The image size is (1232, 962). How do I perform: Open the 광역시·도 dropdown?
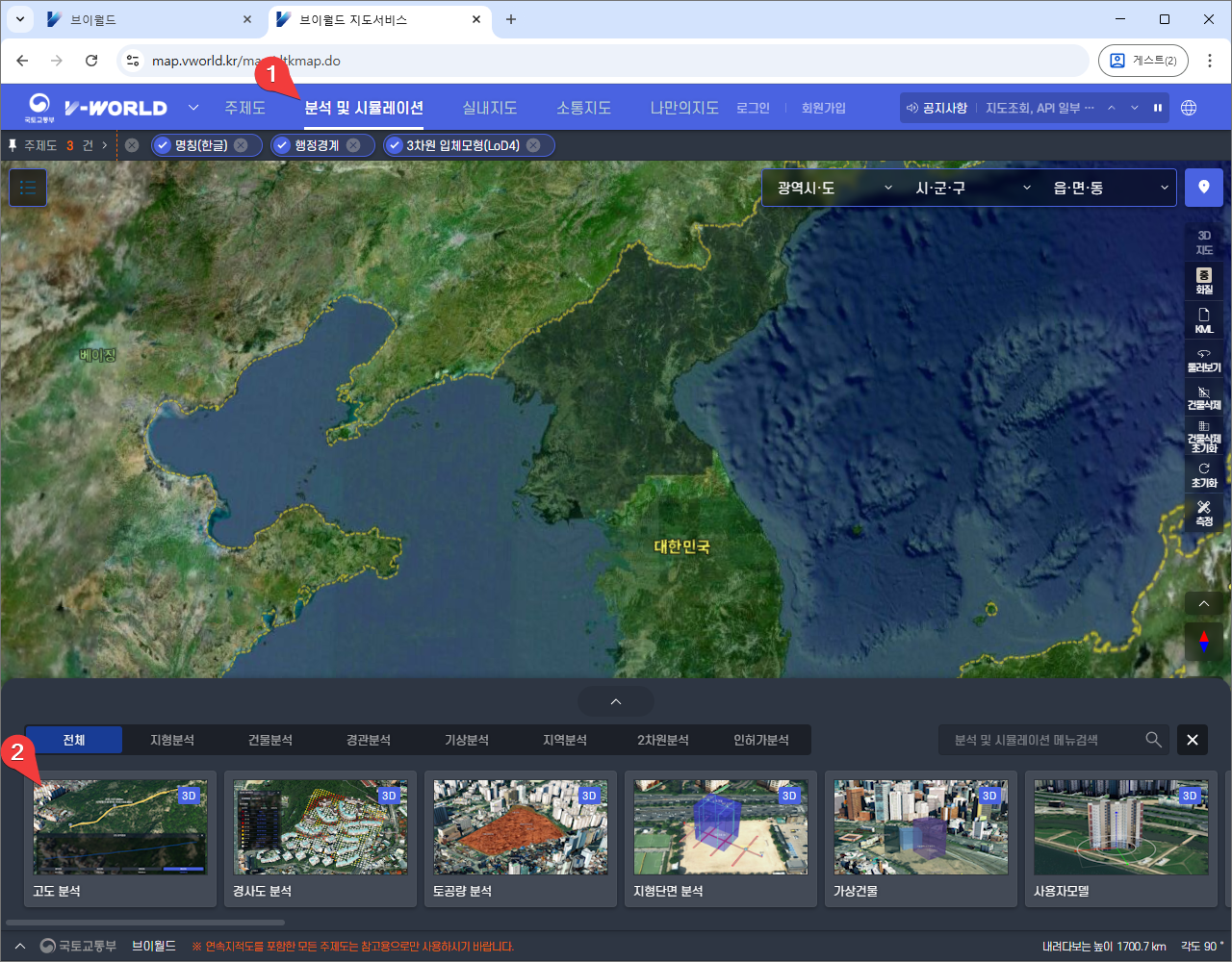click(x=834, y=188)
